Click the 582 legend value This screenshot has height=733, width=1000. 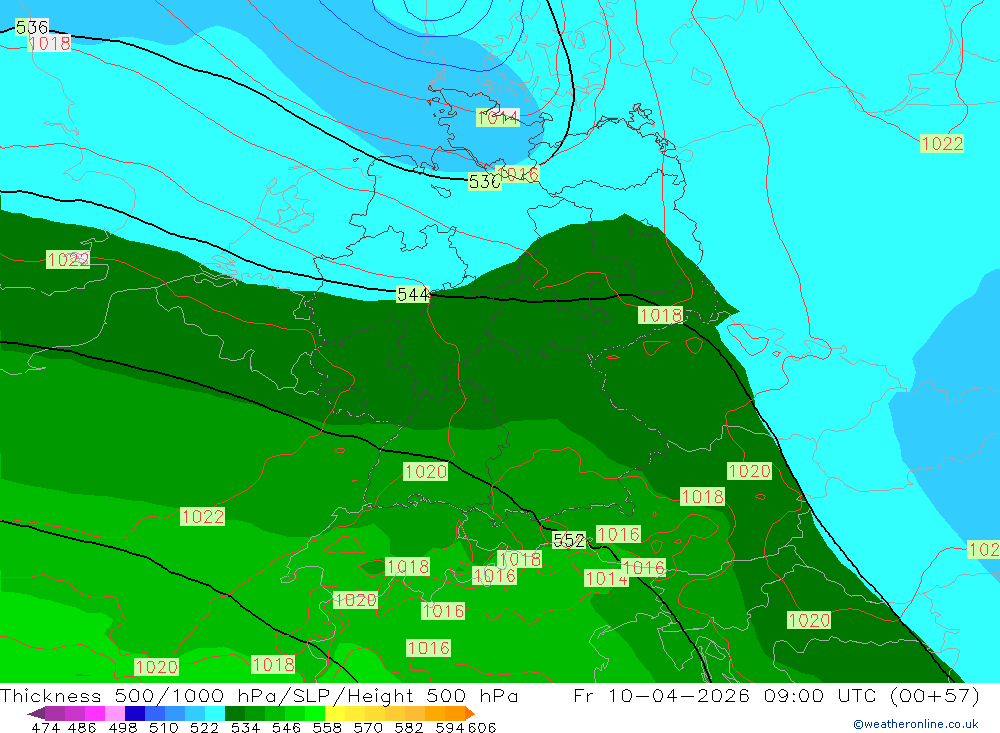(x=408, y=727)
